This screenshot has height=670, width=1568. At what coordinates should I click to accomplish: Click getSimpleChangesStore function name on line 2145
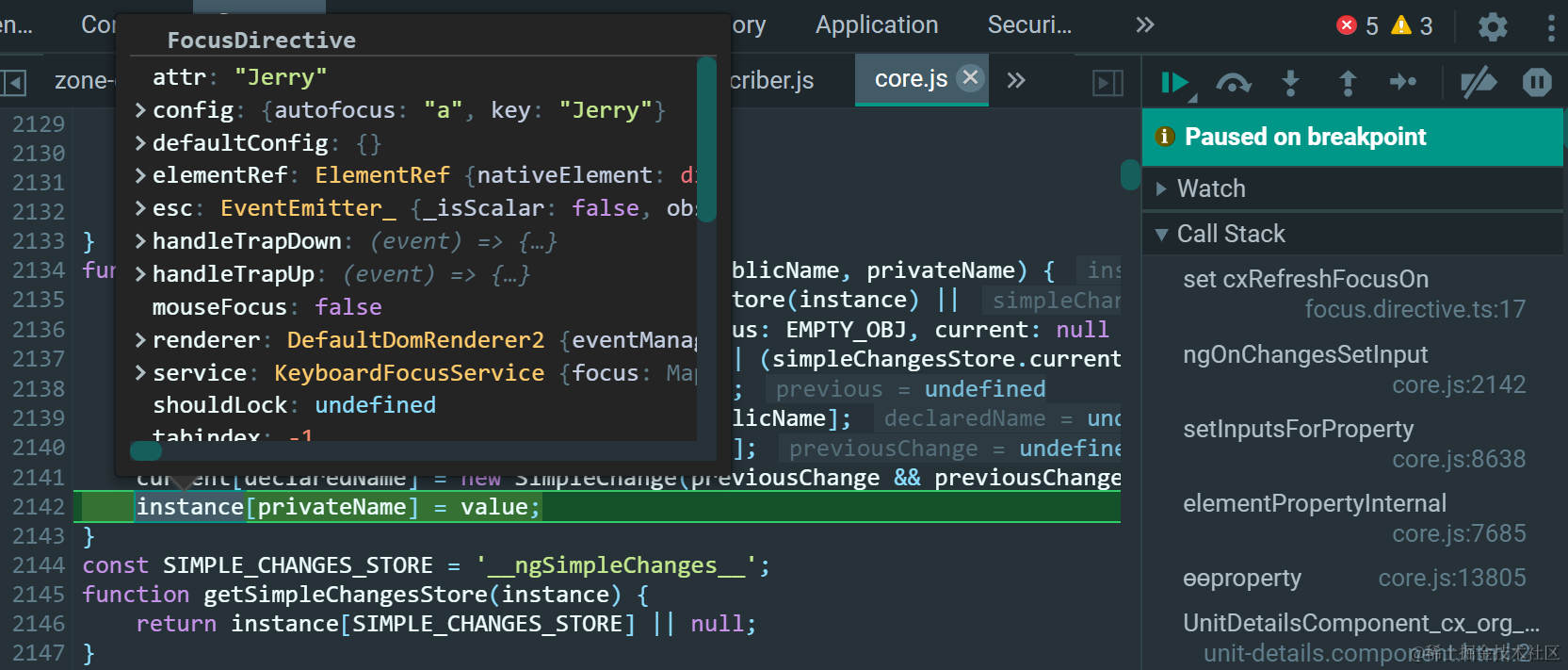pyautogui.click(x=346, y=595)
